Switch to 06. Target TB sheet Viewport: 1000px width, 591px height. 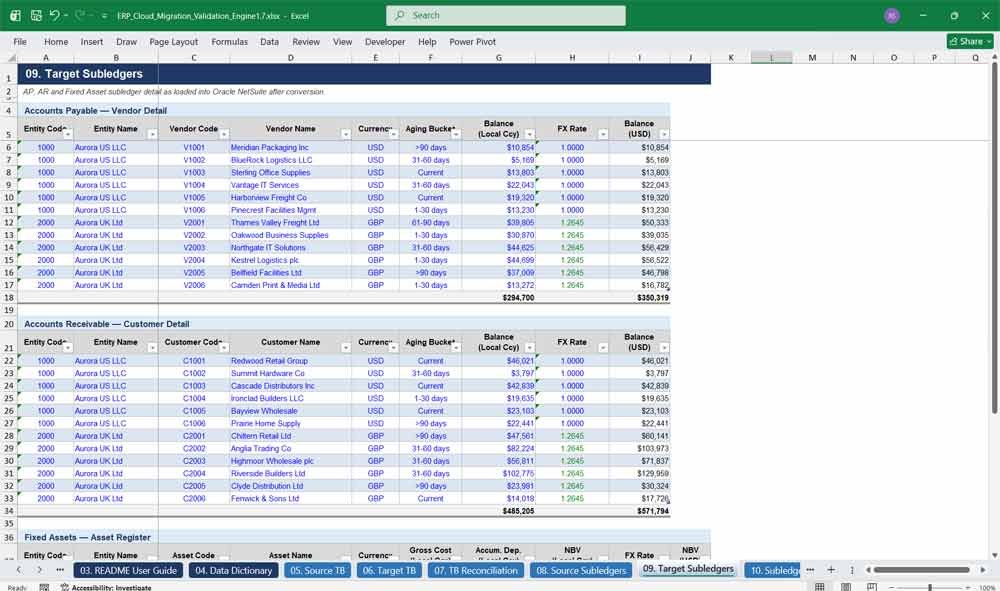(390, 571)
